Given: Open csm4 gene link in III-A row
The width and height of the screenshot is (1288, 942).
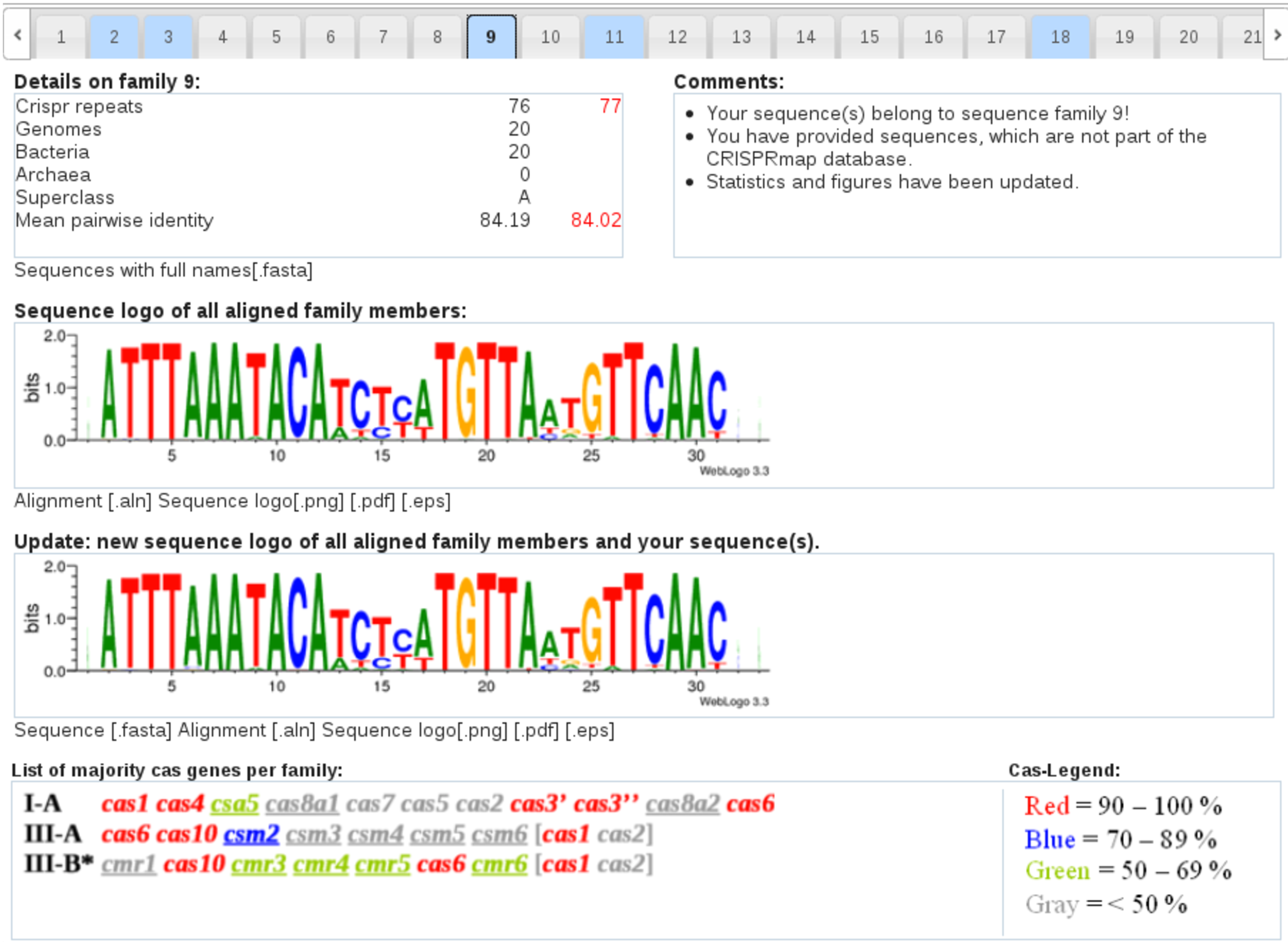Looking at the screenshot, I should point(376,835).
